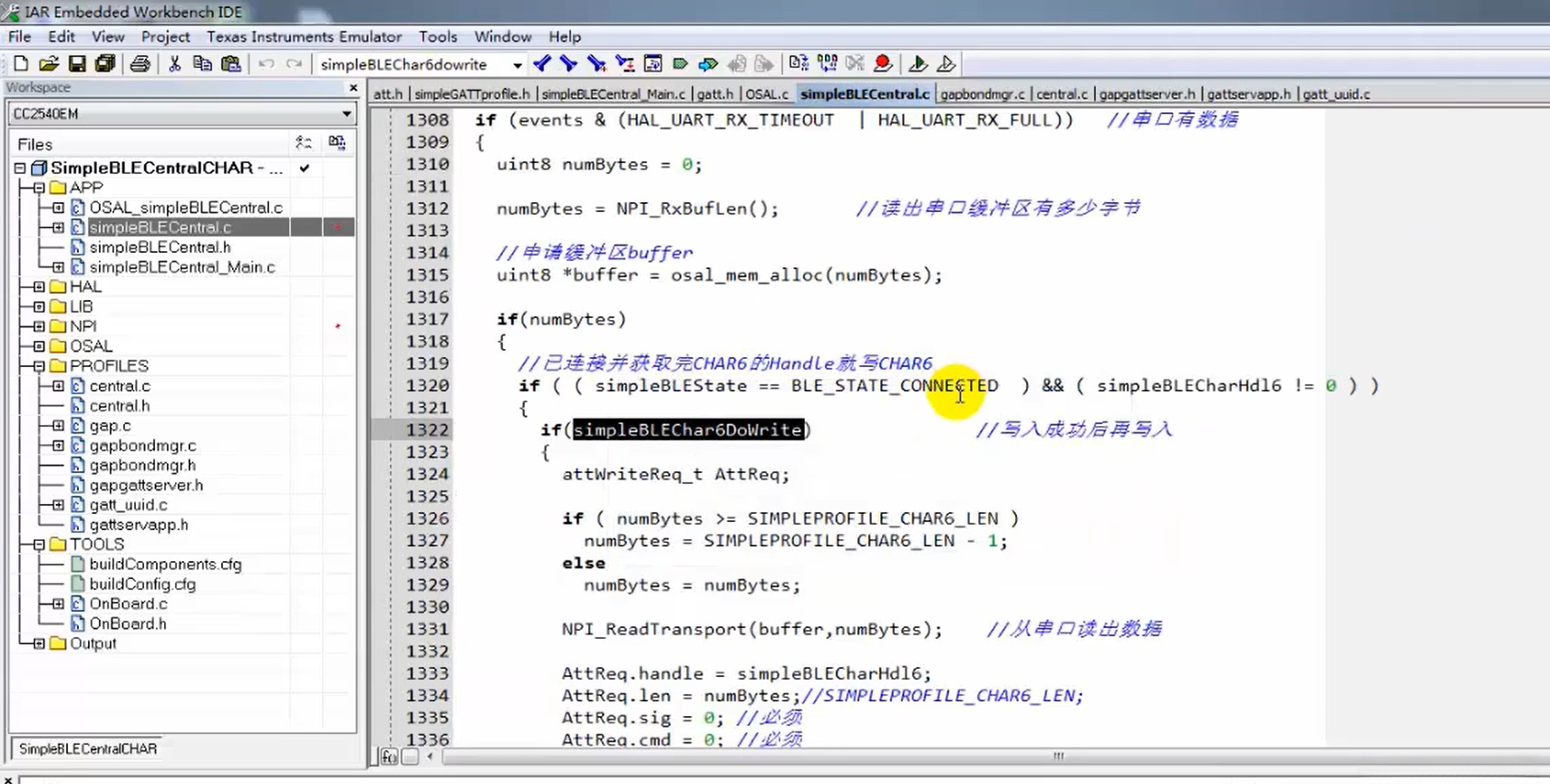1550x784 pixels.
Task: Click the Save All toolbar icon
Action: [x=105, y=63]
